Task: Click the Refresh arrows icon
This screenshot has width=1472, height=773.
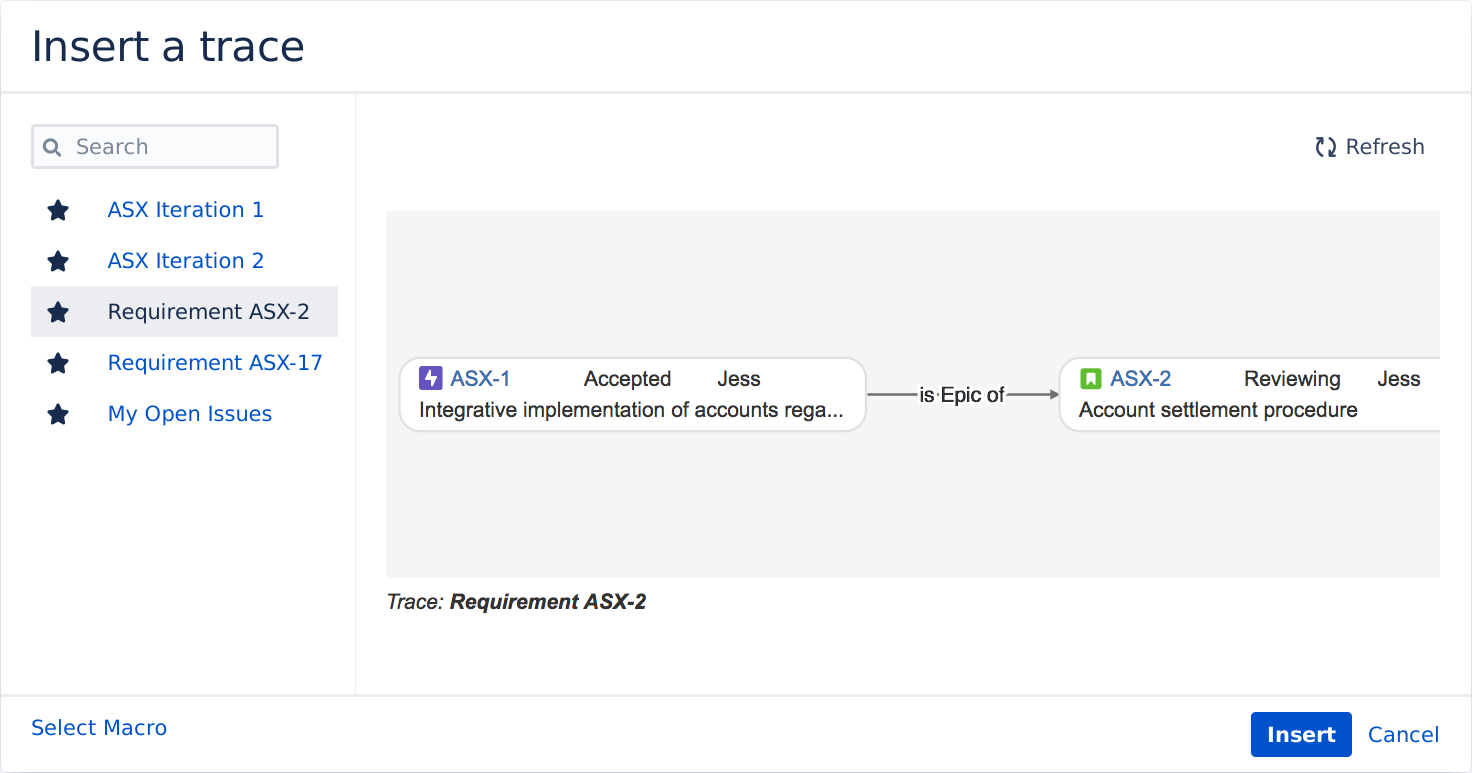Action: [1326, 147]
